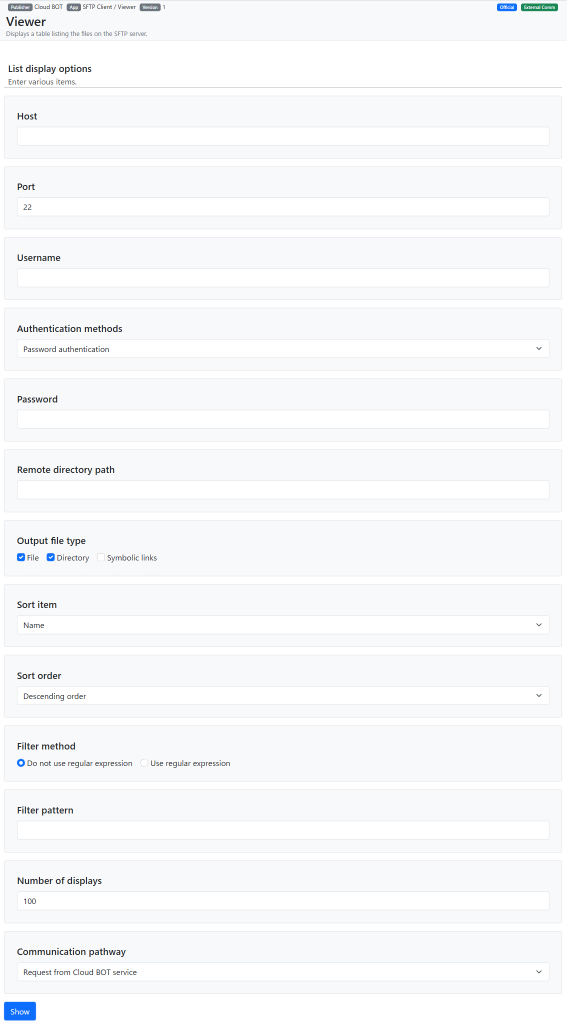Click into the Username field
Viewport: 567px width, 1024px height.
pos(283,278)
